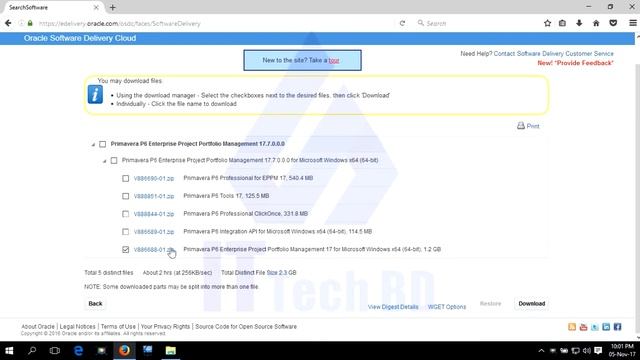Open Terms of Use footer link

[118, 327]
